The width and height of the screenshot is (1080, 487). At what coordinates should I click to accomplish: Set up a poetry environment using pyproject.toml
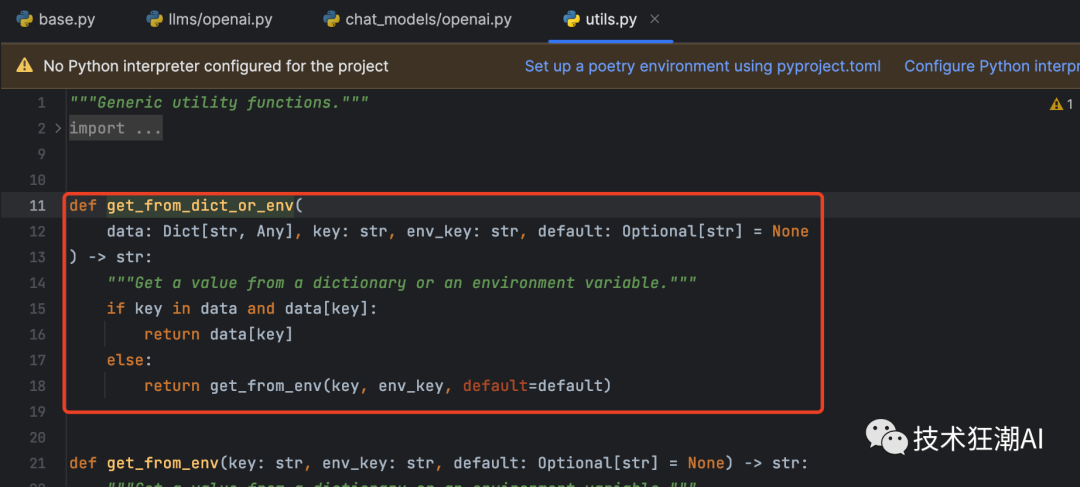pyautogui.click(x=703, y=66)
